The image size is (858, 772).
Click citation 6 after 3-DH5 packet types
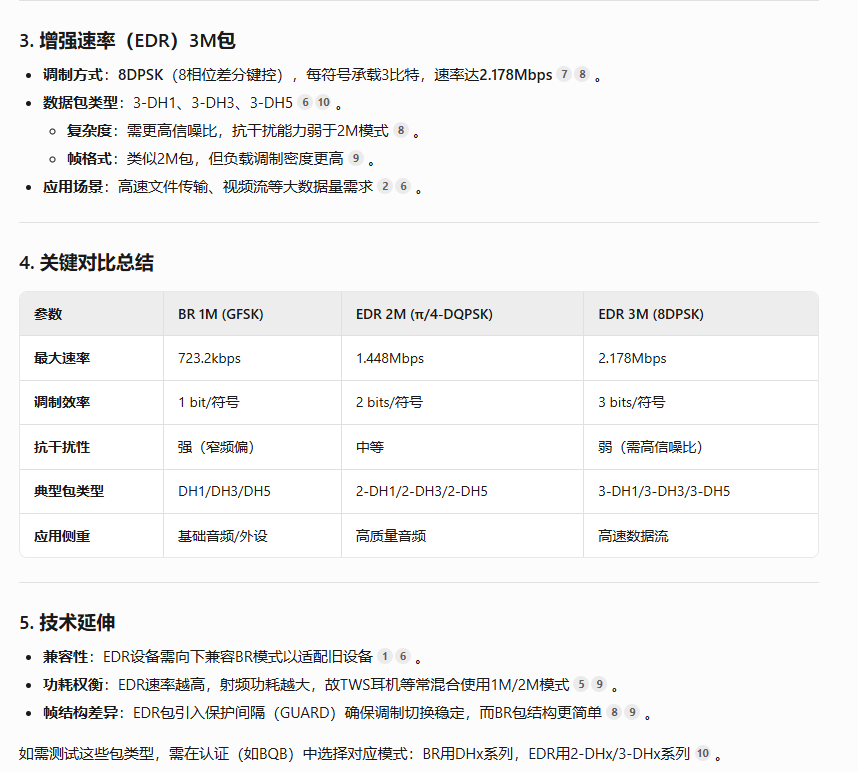pyautogui.click(x=305, y=102)
